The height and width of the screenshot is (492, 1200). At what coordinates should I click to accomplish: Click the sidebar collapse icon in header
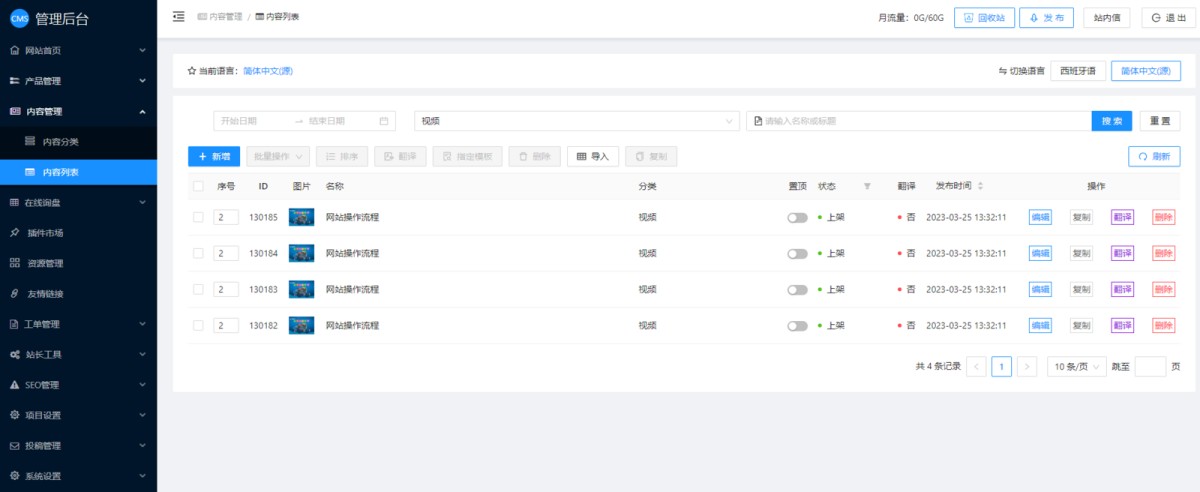tap(179, 16)
